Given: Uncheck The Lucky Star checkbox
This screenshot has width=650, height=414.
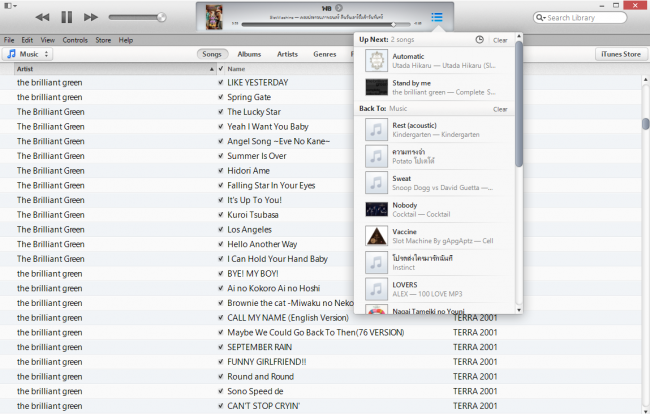Looking at the screenshot, I should (221, 112).
